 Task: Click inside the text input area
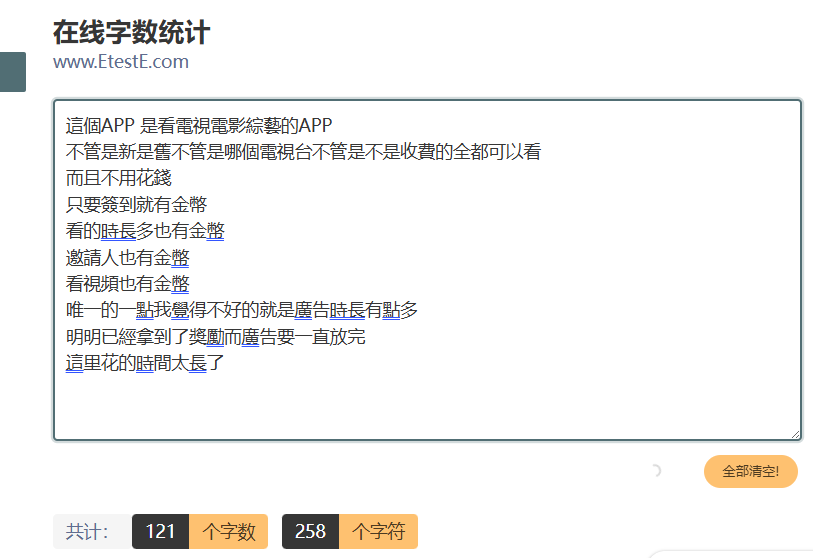click(427, 270)
